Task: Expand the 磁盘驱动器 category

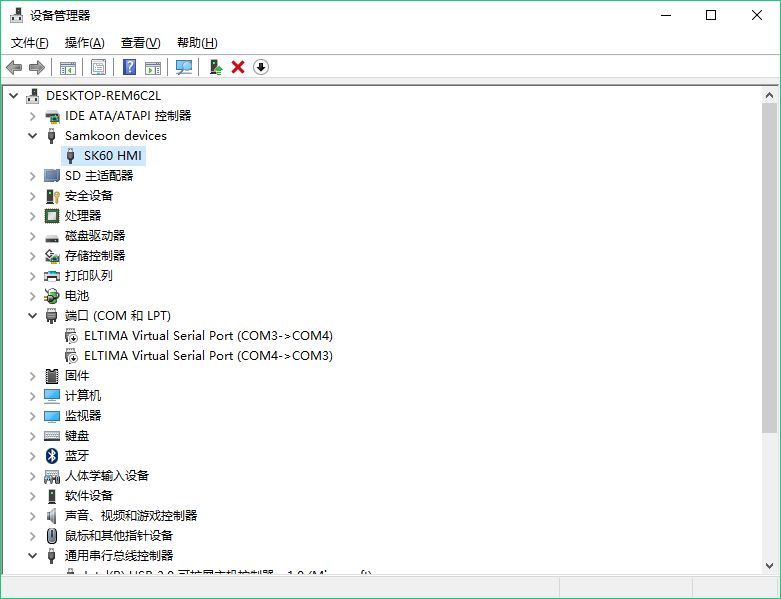Action: click(x=33, y=235)
